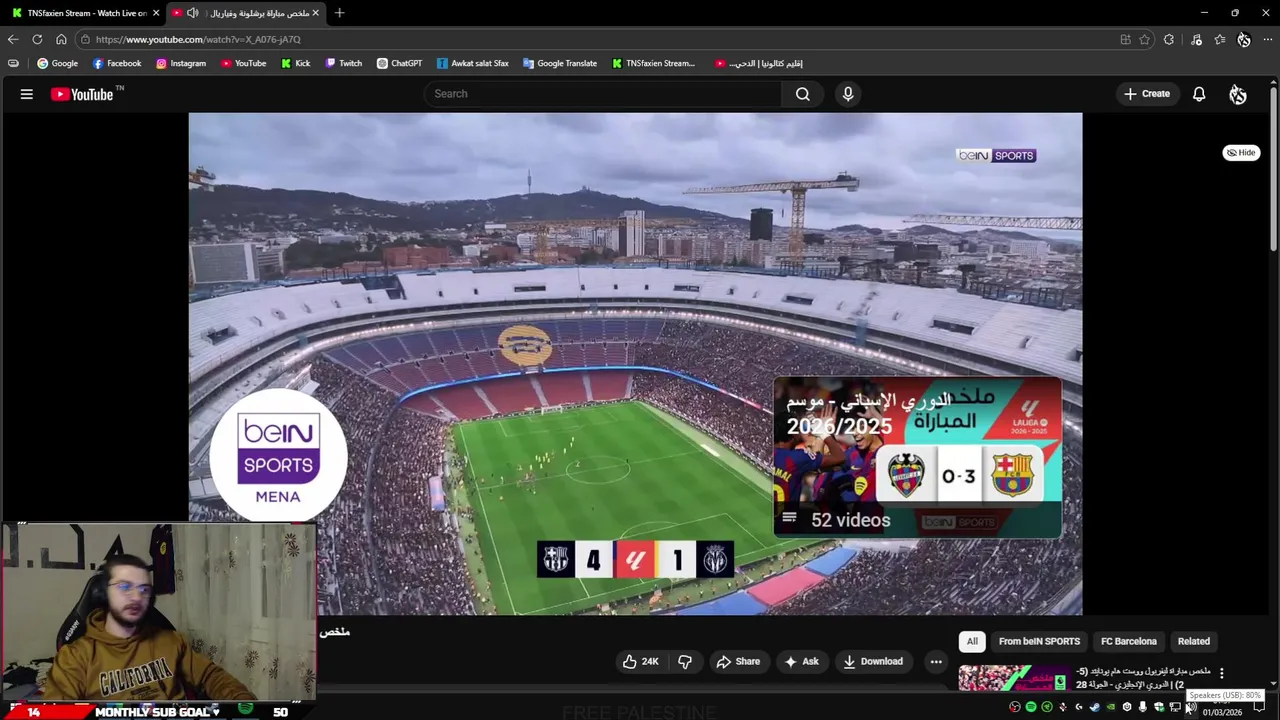Open browser extensions puzzle icon

1169,39
